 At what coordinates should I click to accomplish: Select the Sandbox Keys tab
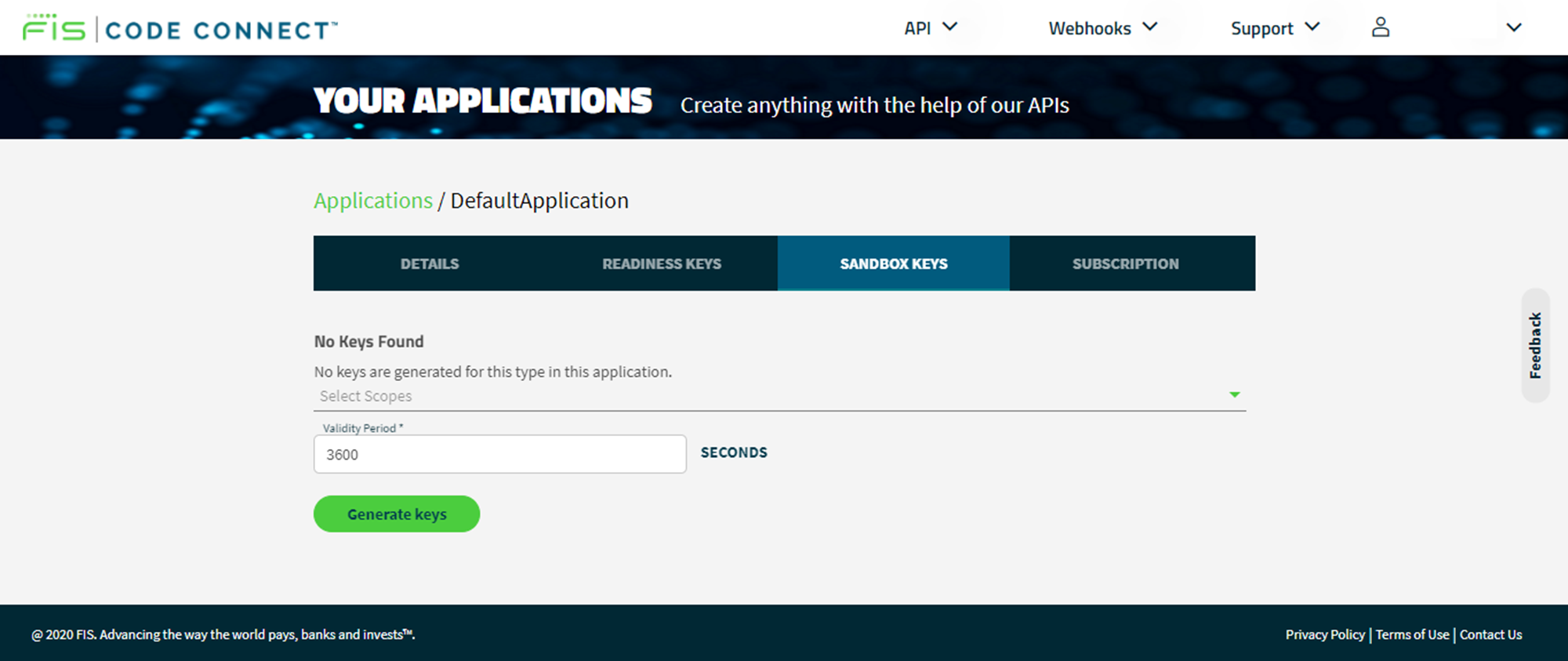click(x=893, y=264)
